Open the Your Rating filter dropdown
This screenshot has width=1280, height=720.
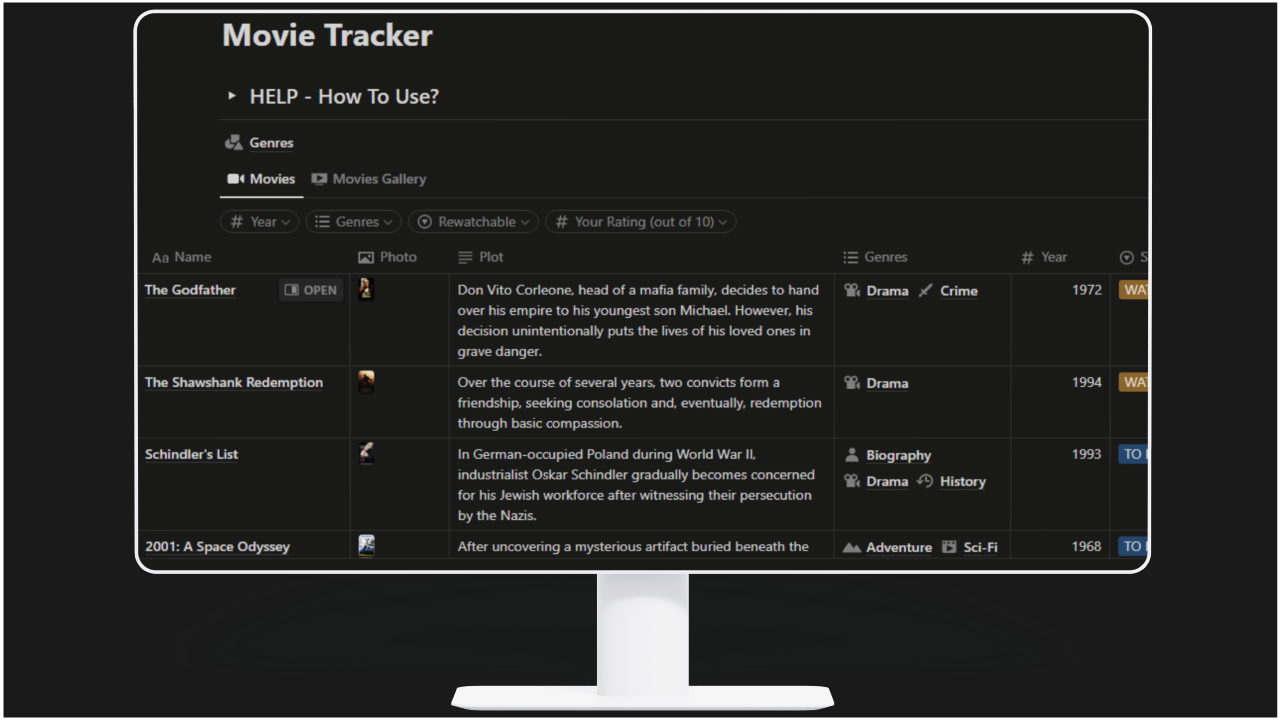pos(640,221)
